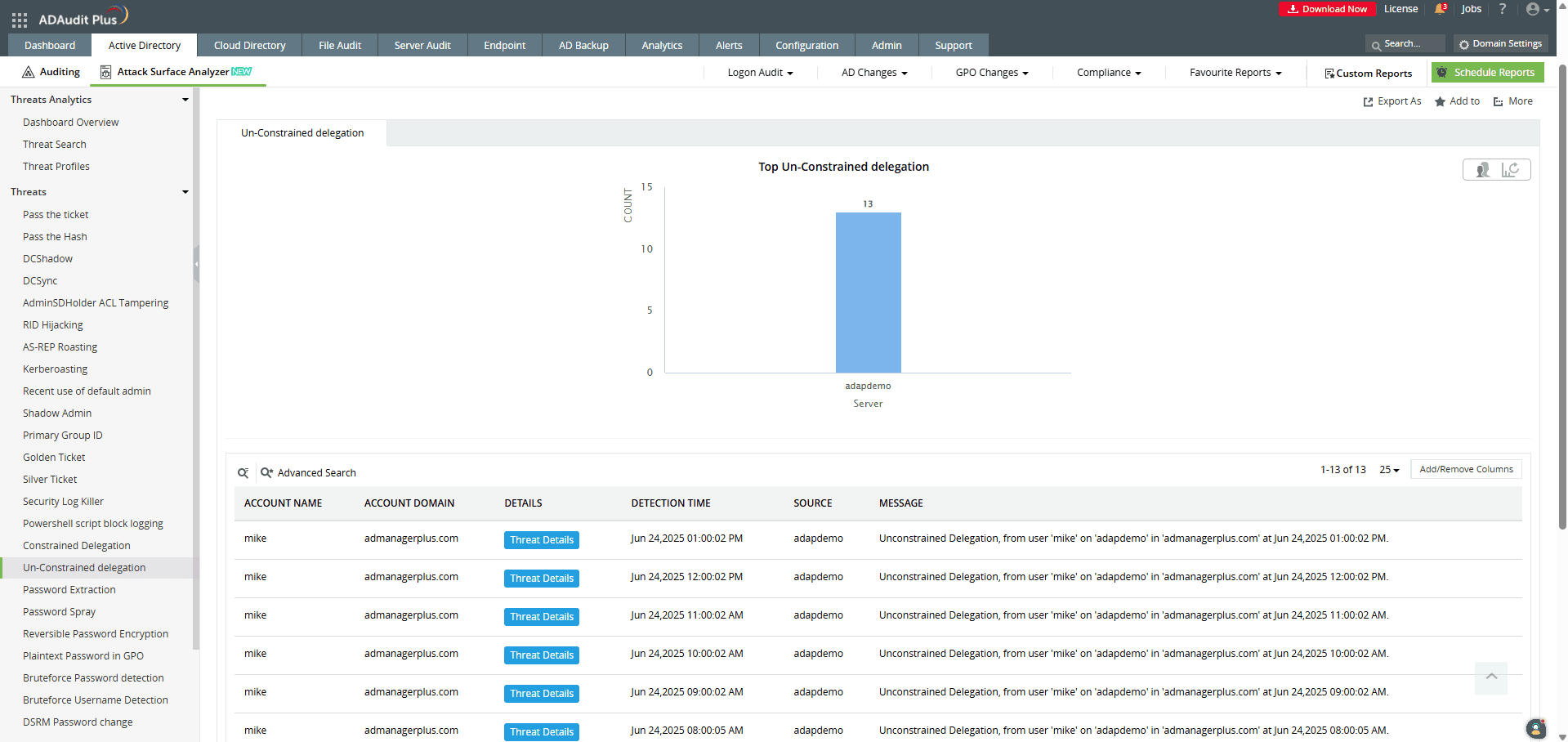
Task: Click the user view chart toggle icon
Action: pyautogui.click(x=1482, y=170)
